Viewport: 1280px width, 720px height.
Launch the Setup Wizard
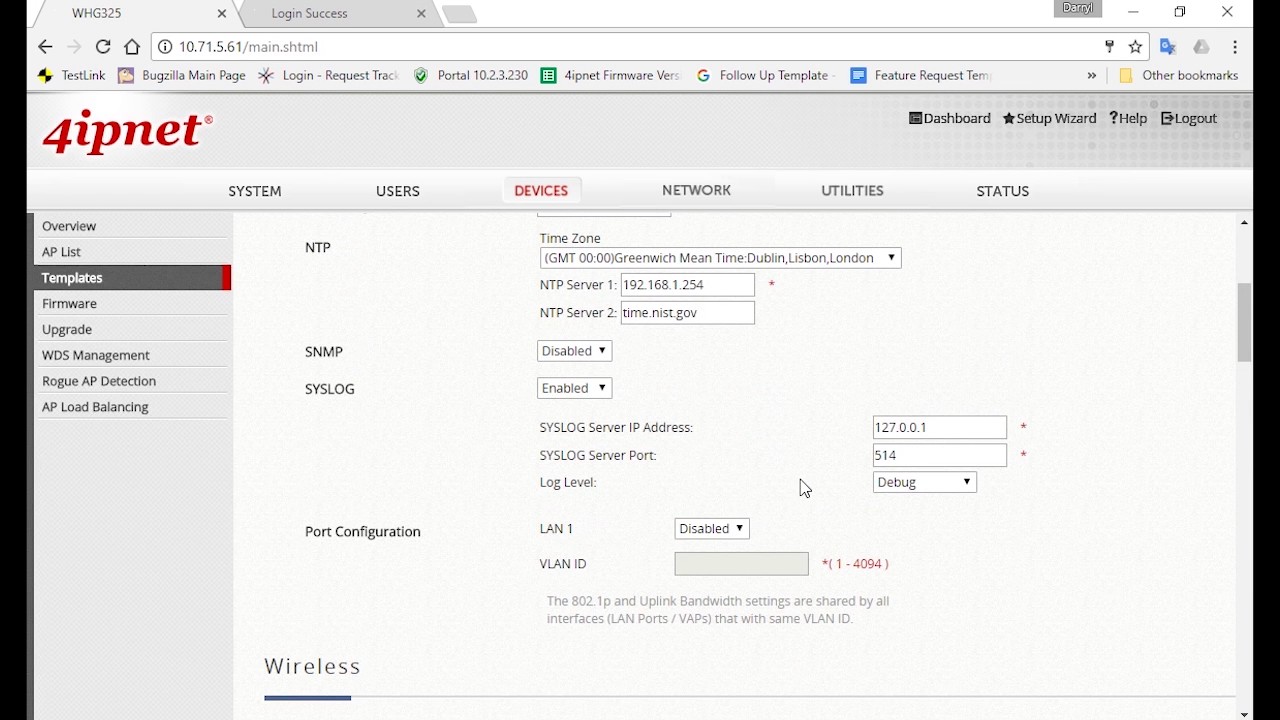1049,118
